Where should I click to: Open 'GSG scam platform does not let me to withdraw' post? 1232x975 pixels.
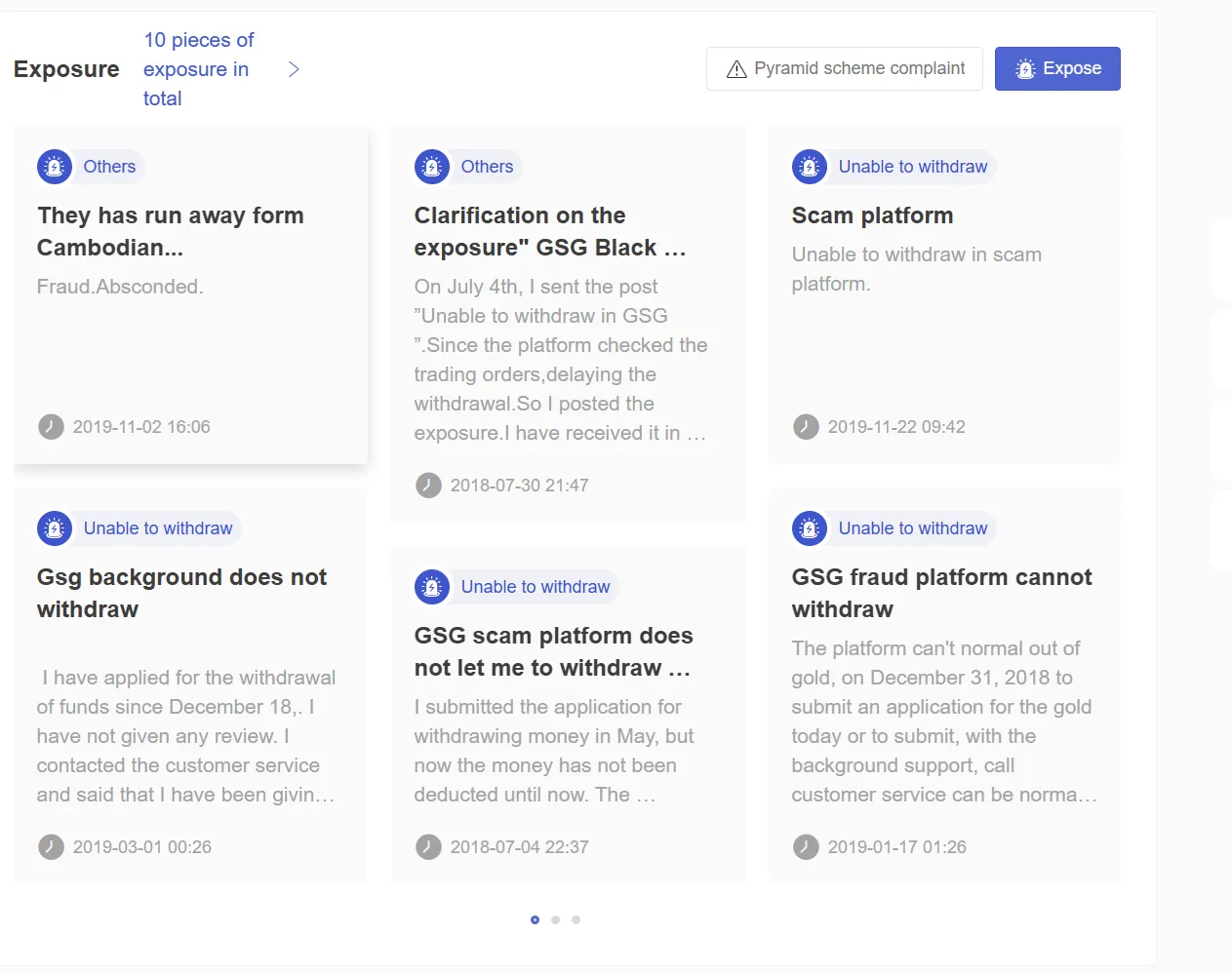click(x=553, y=651)
